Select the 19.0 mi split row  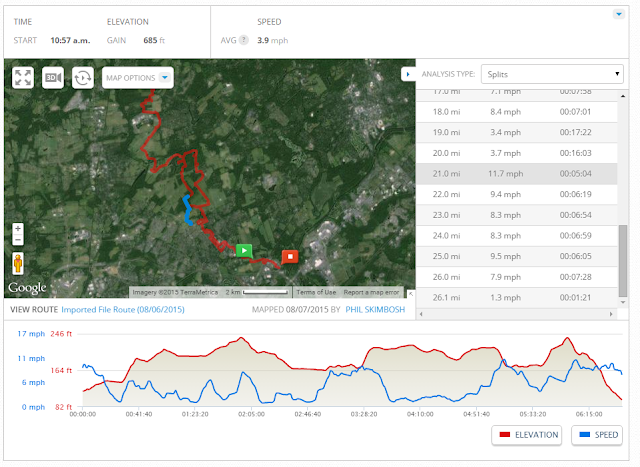tap(516, 132)
